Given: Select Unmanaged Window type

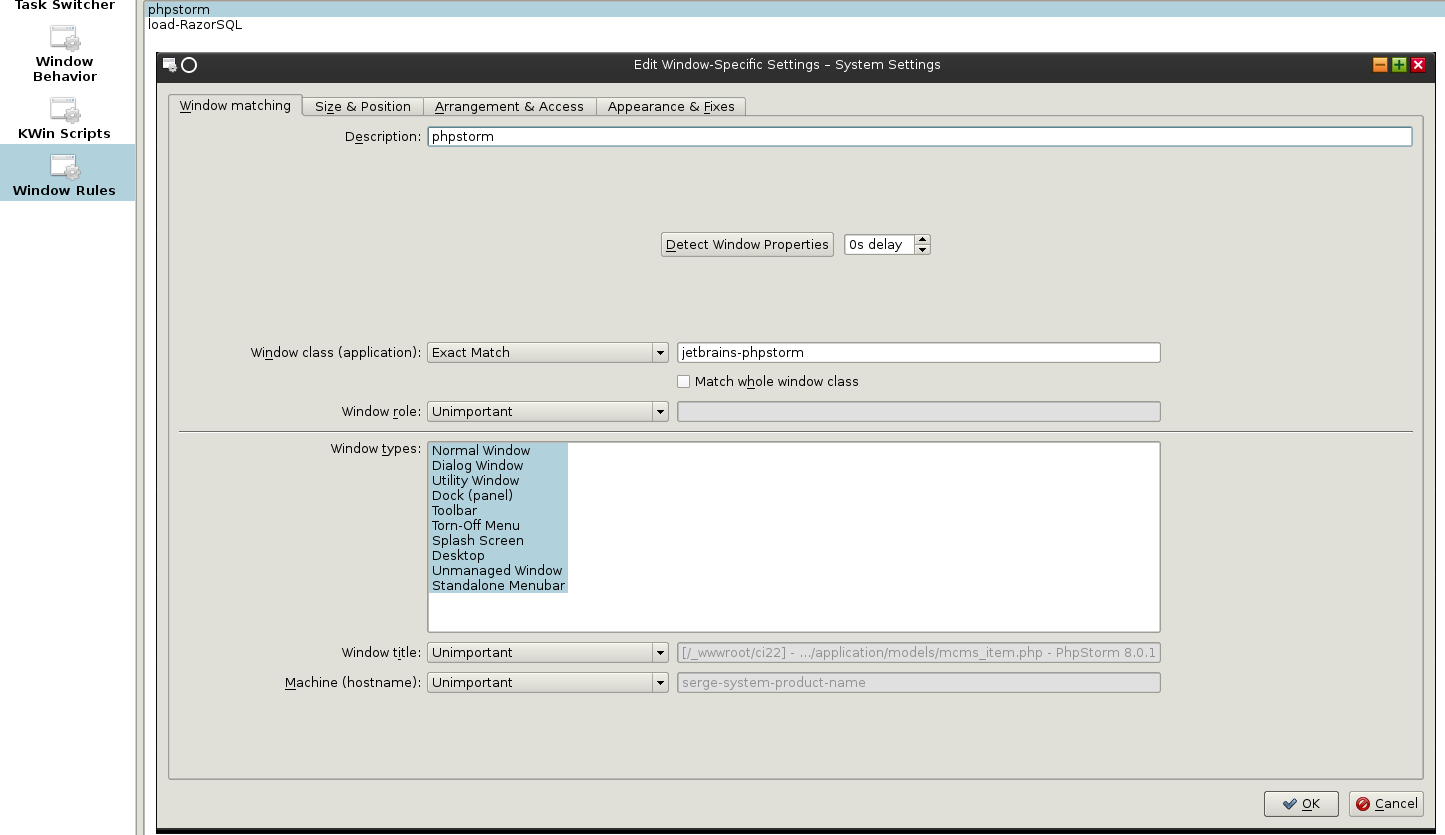Looking at the screenshot, I should [x=497, y=570].
